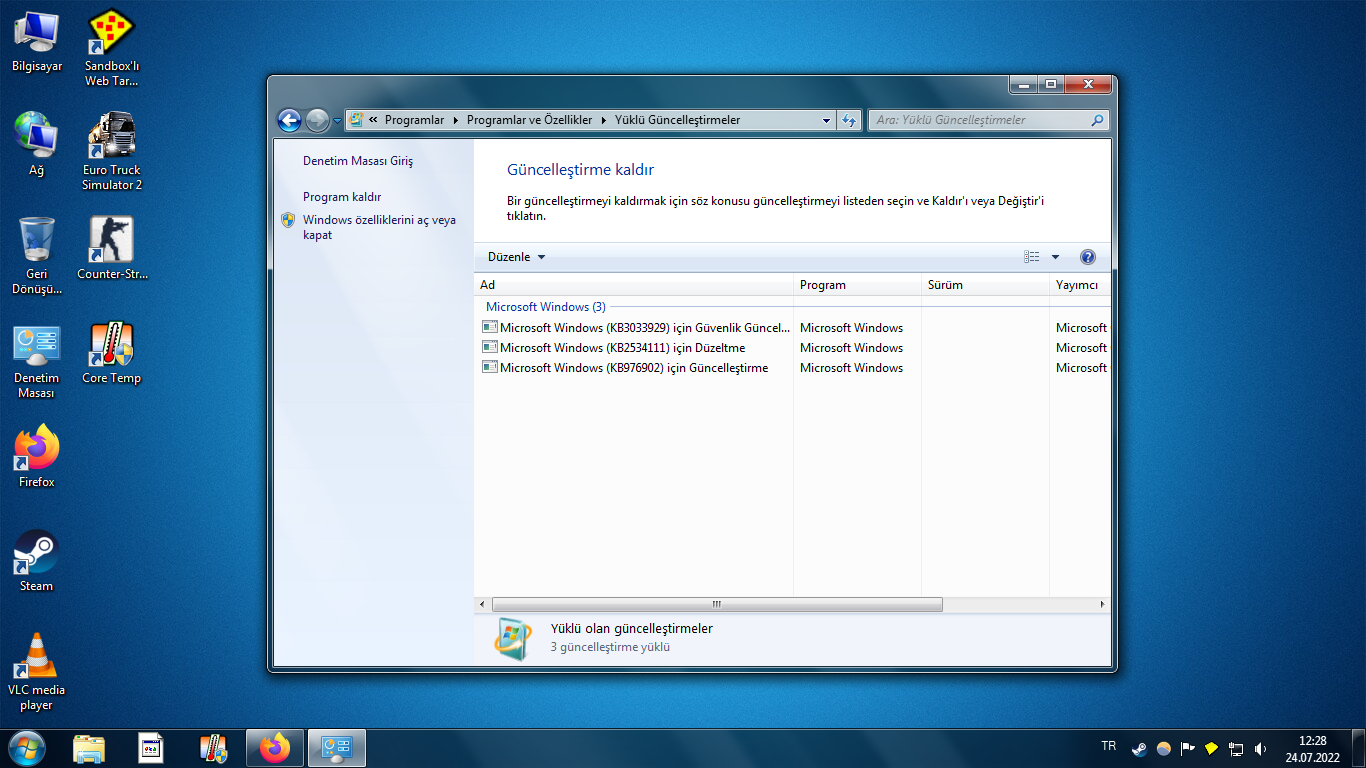The image size is (1366, 768).
Task: Select the VLC media player shortcut
Action: pyautogui.click(x=37, y=672)
